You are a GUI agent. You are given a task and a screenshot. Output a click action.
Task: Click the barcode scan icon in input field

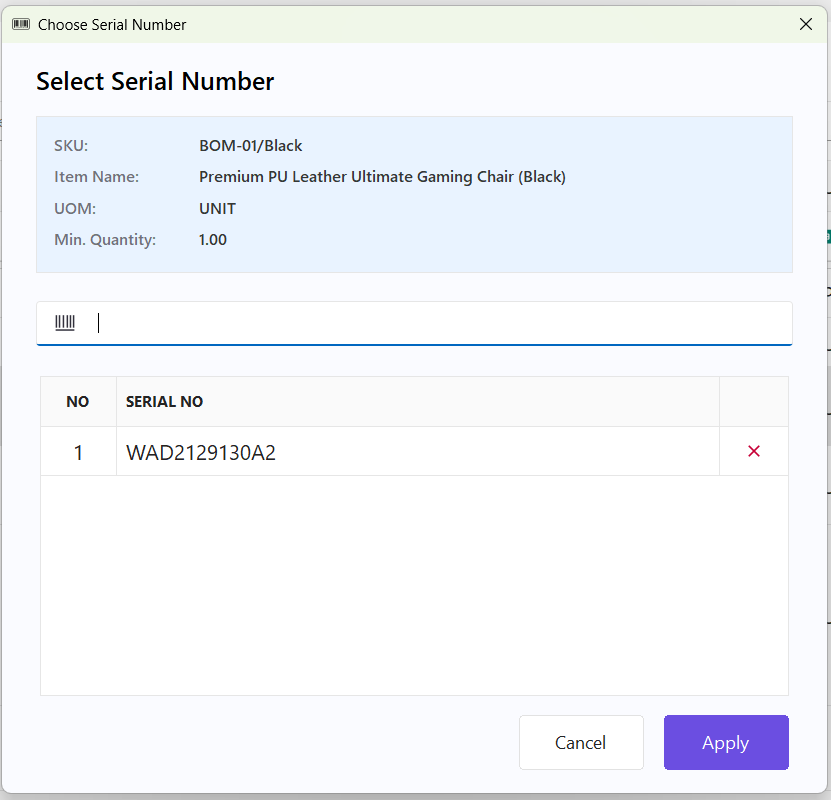coord(65,323)
